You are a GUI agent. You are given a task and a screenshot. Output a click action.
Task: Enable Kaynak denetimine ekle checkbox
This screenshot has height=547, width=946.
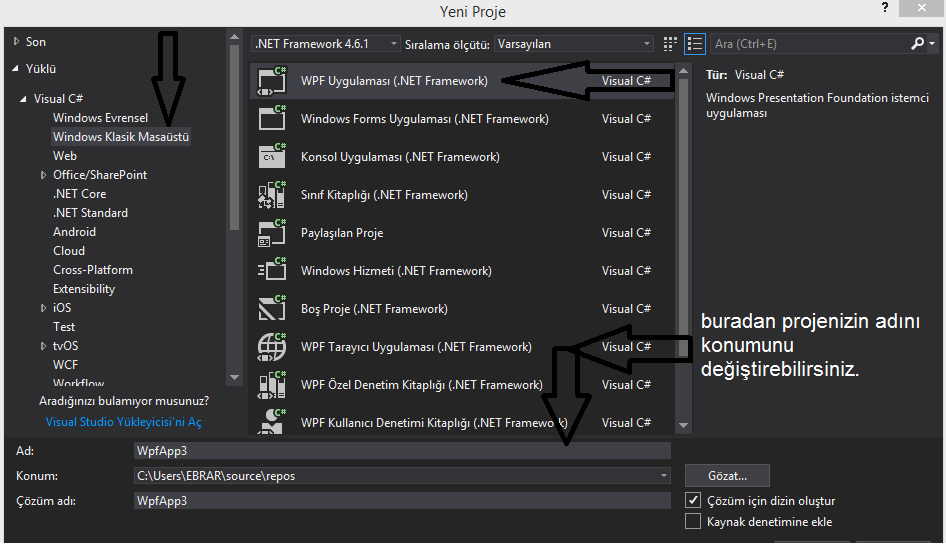693,521
